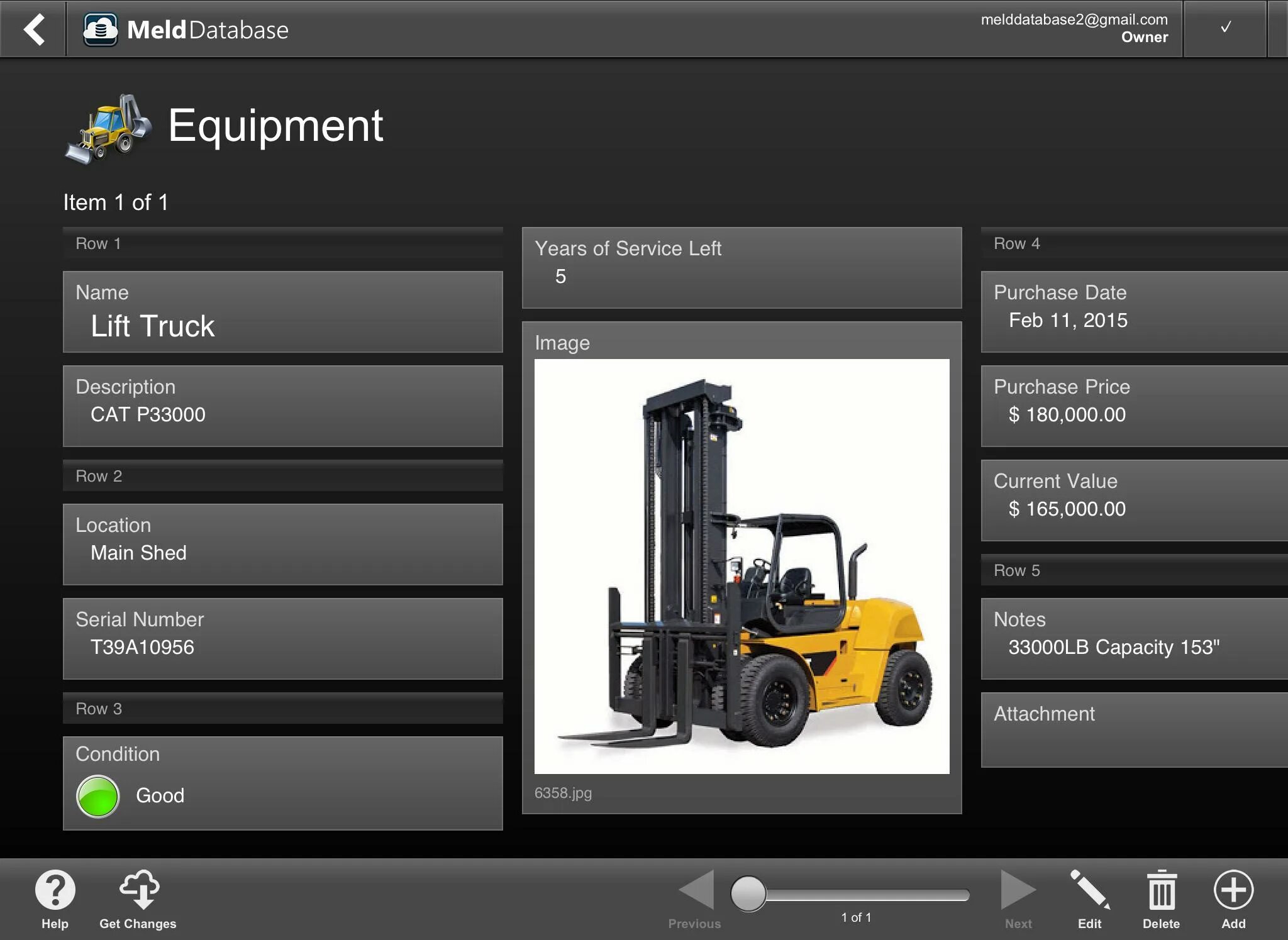This screenshot has width=1288, height=940.
Task: Open Help with the question mark icon
Action: pos(55,890)
